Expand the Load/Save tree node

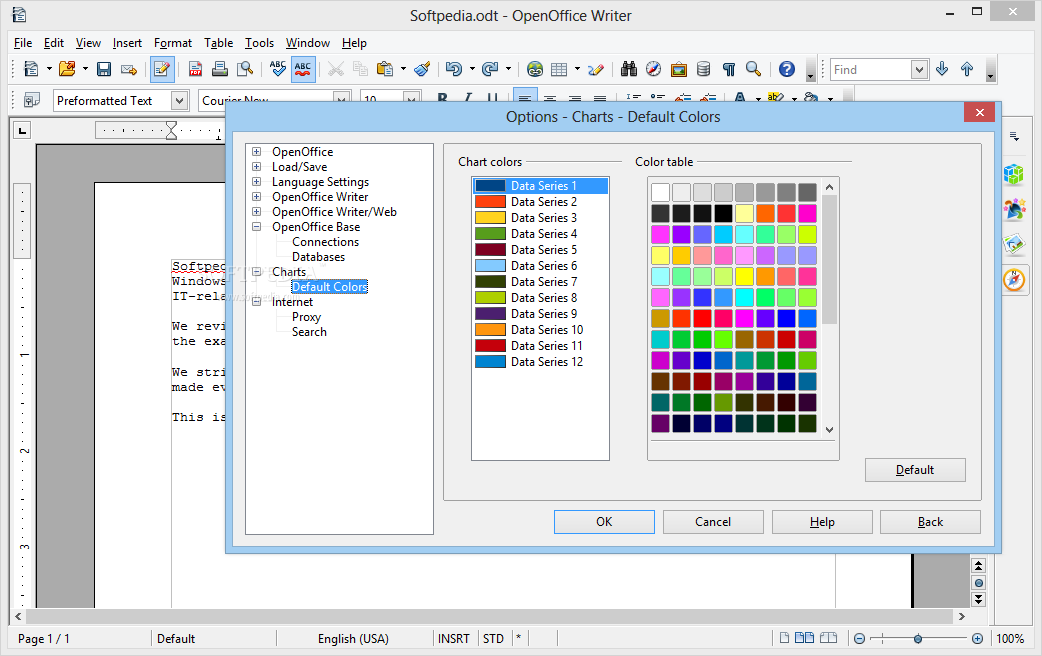257,167
